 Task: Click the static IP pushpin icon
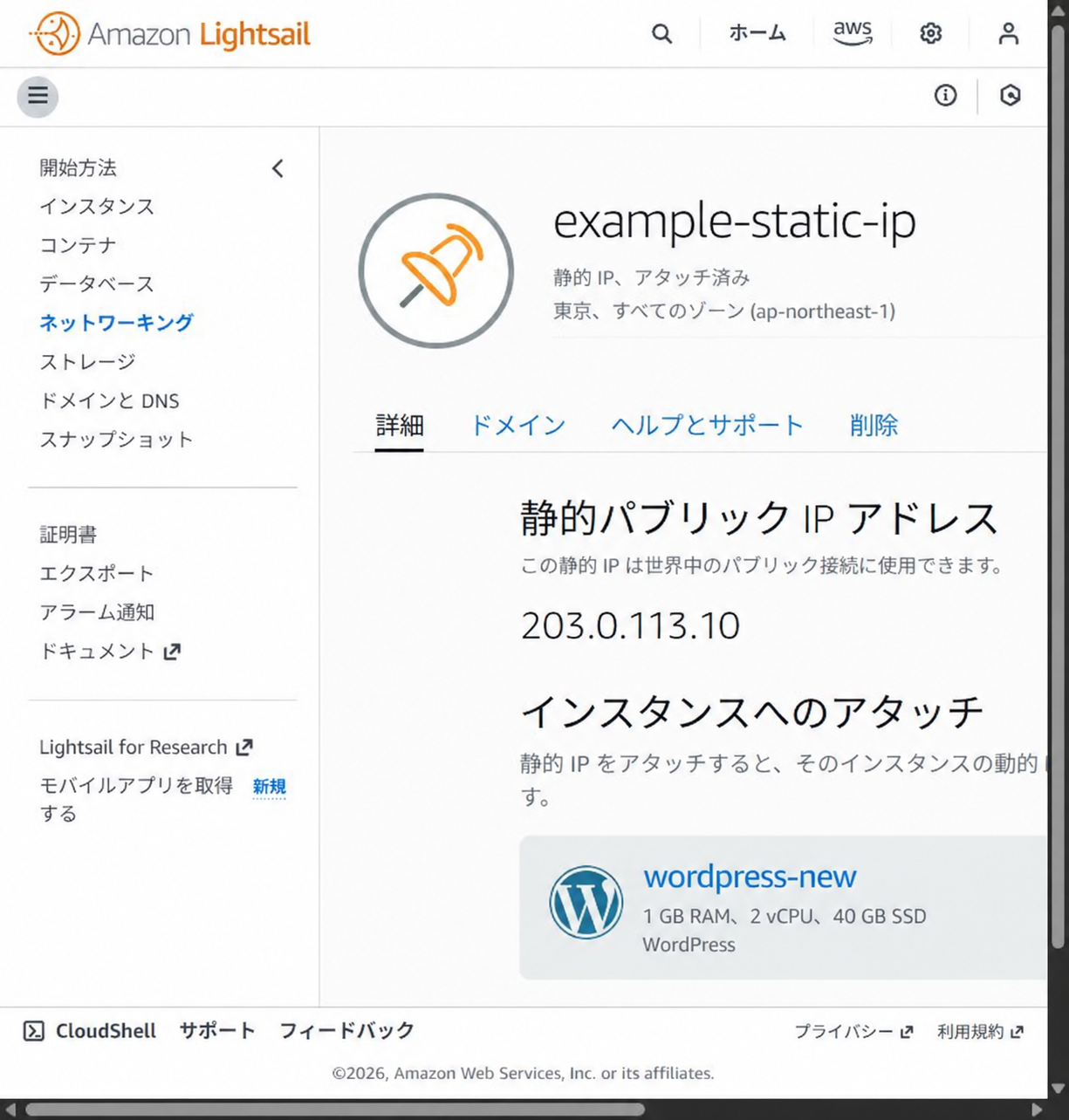click(436, 270)
